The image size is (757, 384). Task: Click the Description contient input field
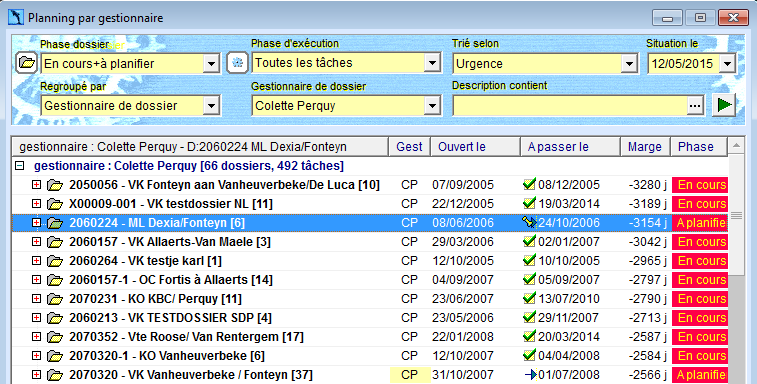pos(570,106)
